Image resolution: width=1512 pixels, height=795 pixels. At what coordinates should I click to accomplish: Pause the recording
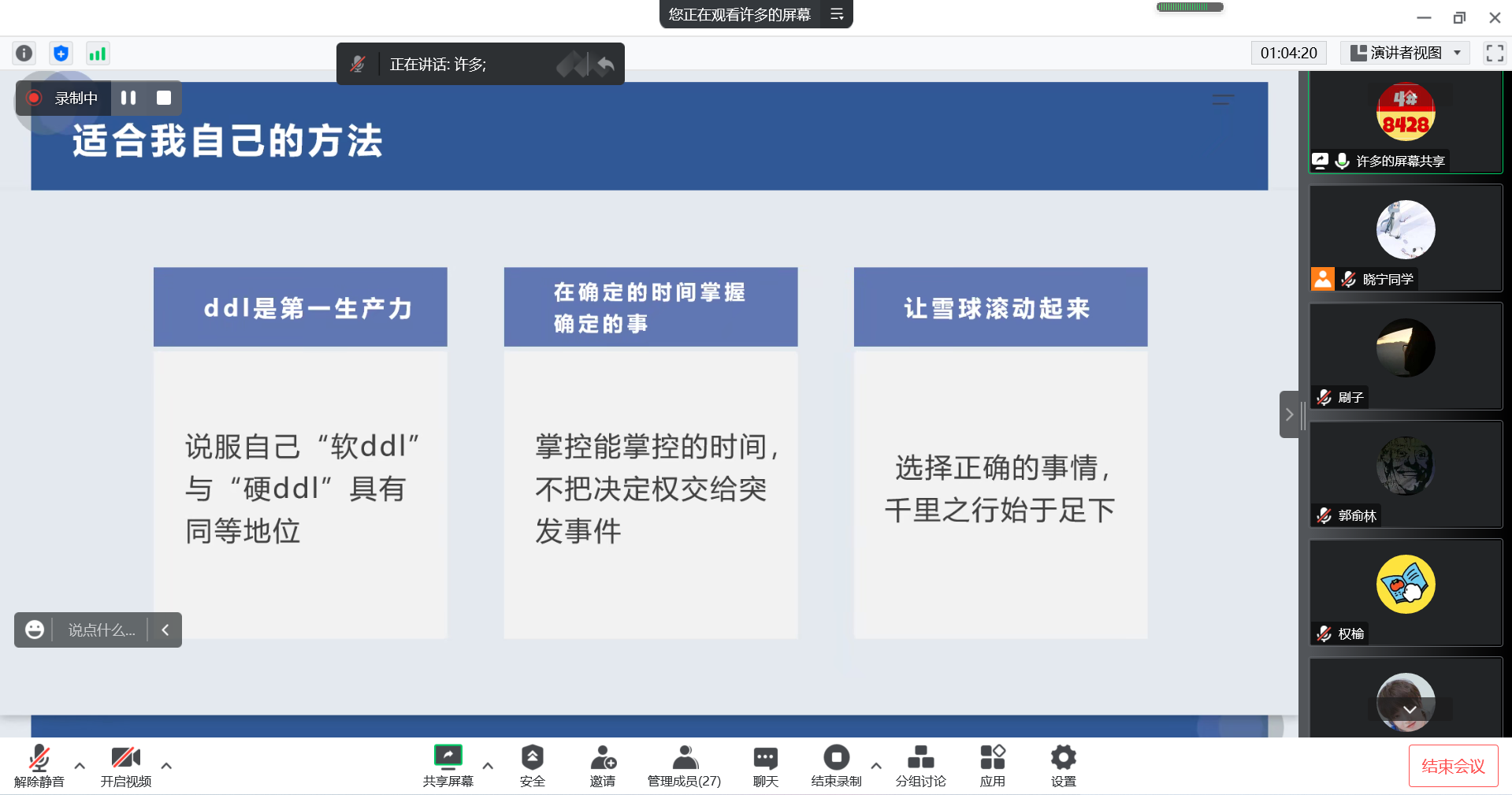(x=128, y=98)
